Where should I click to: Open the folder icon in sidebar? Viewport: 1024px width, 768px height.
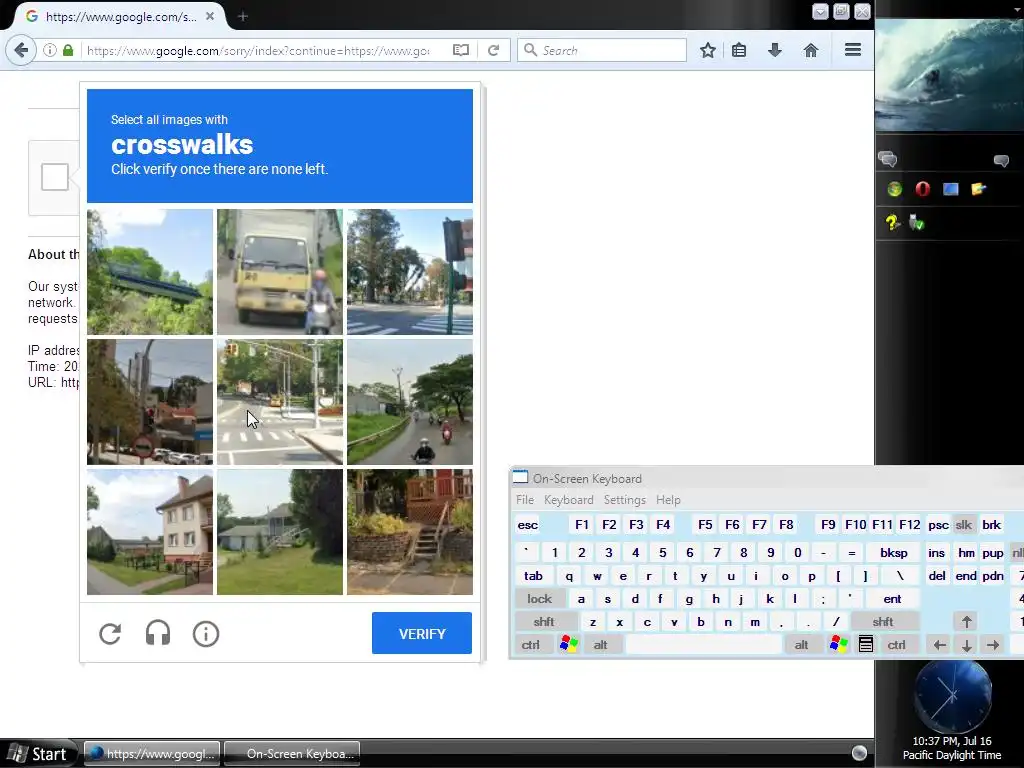pos(978,189)
